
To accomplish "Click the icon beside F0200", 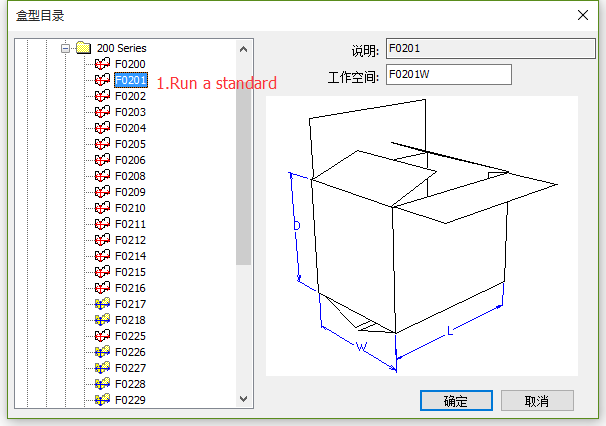I will (102, 64).
